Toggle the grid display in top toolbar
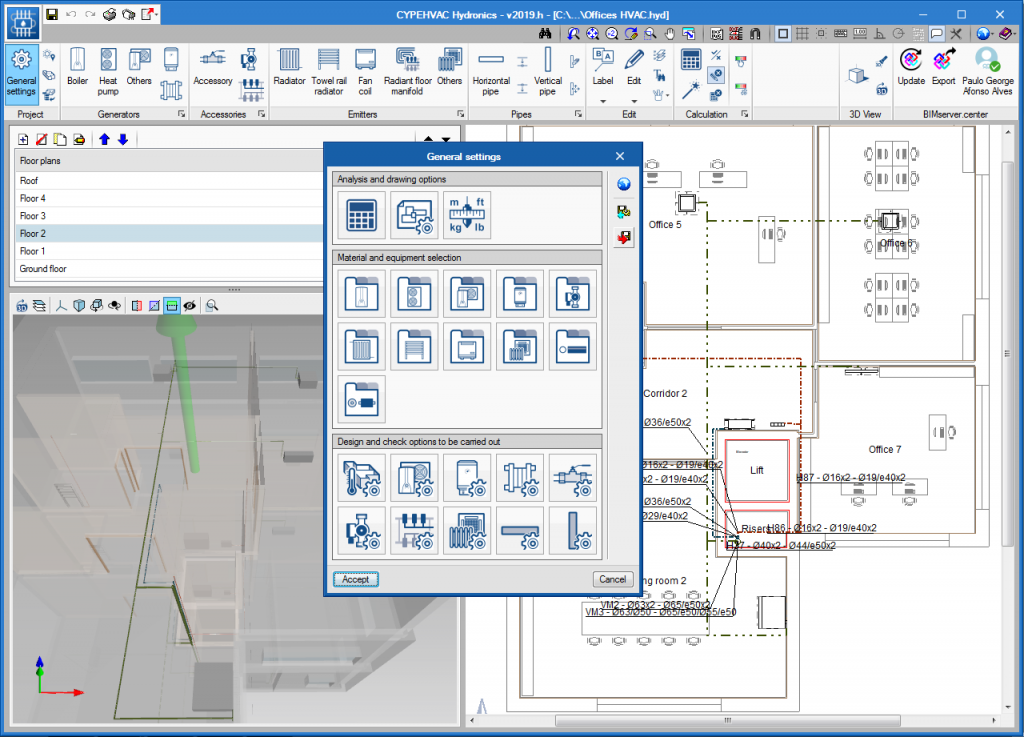Viewport: 1024px width, 737px height. click(x=801, y=33)
